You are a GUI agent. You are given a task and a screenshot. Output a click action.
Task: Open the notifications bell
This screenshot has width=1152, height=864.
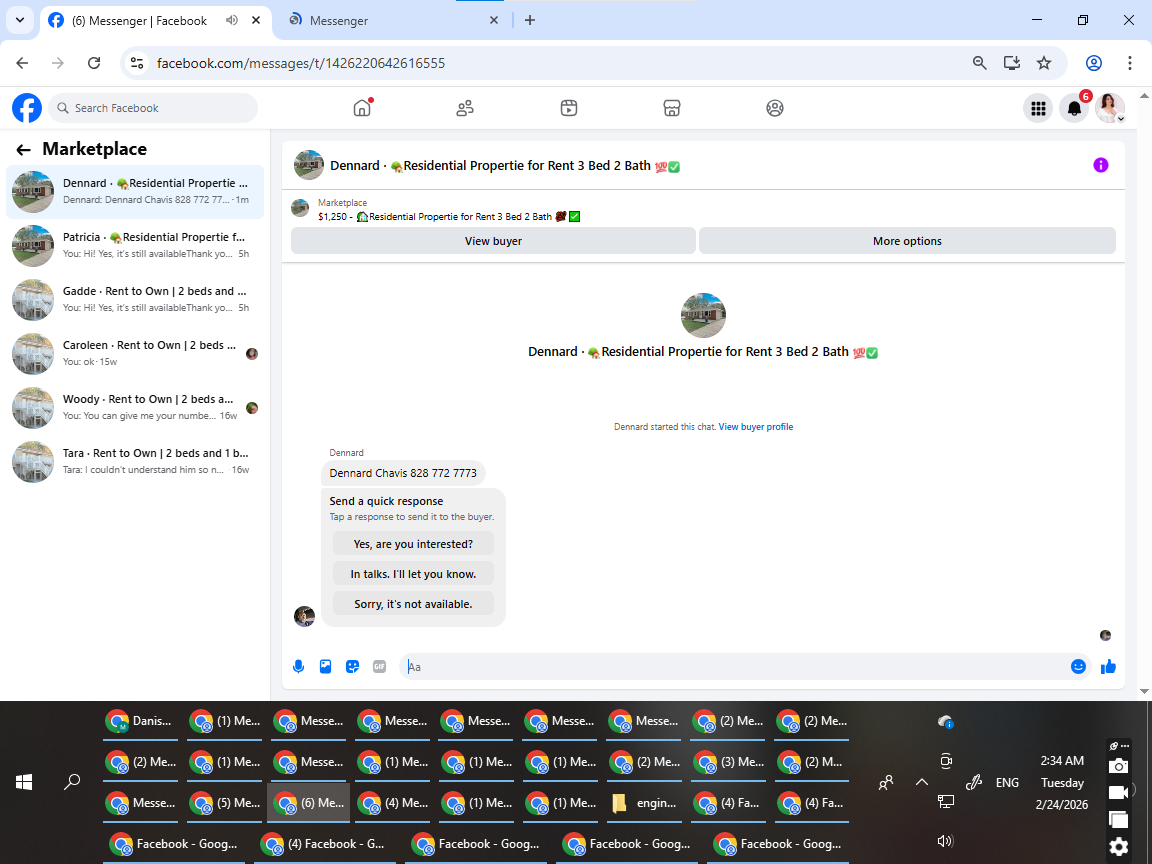pyautogui.click(x=1074, y=109)
